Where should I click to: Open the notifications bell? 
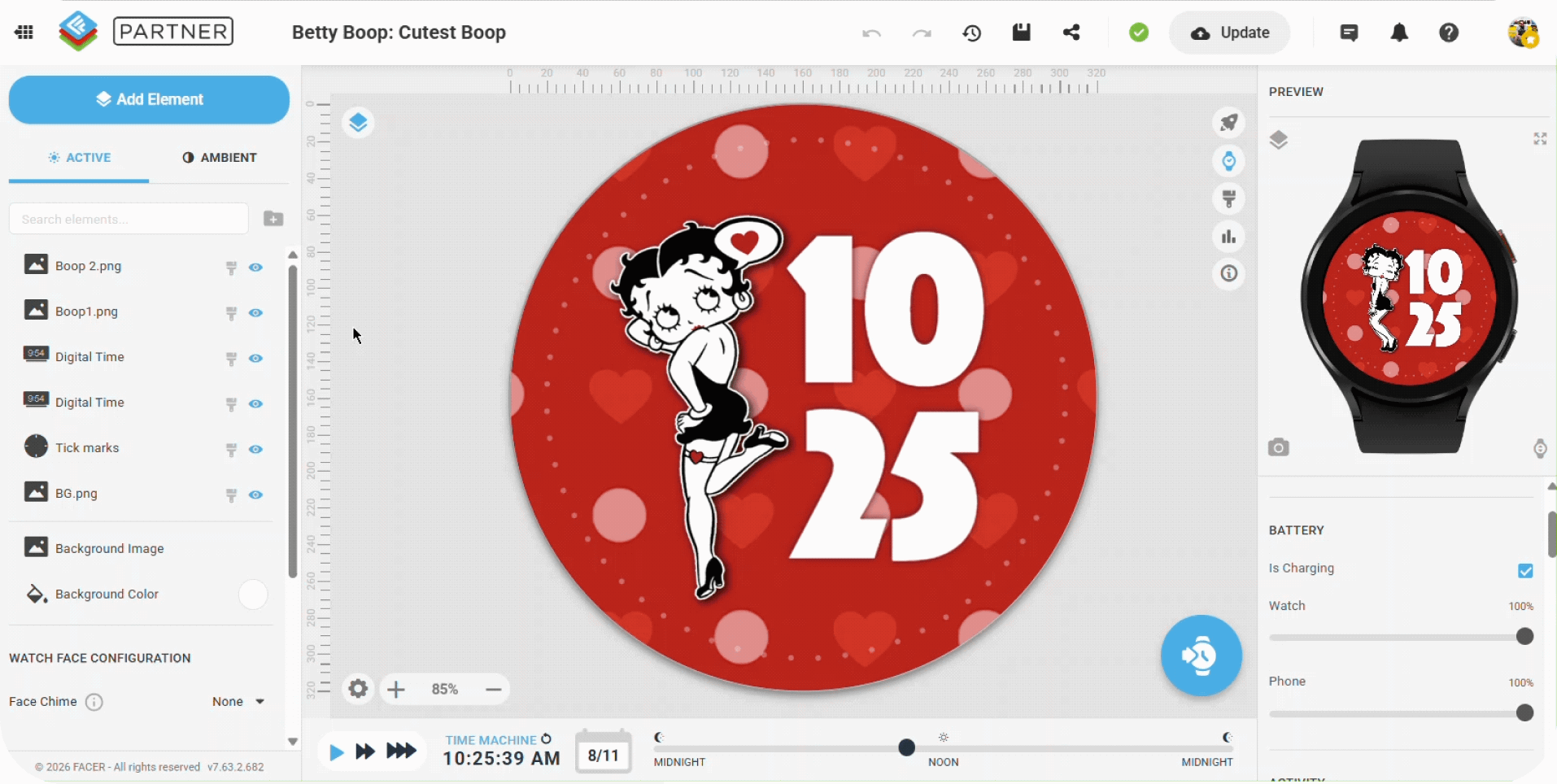point(1399,33)
